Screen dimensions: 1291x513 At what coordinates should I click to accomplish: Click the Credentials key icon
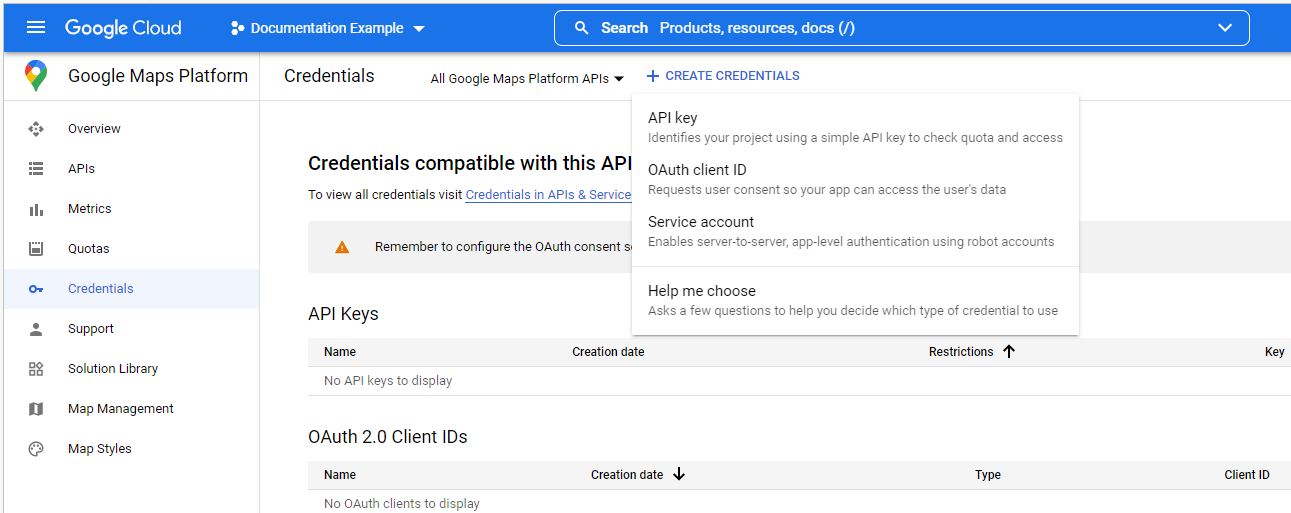click(36, 289)
